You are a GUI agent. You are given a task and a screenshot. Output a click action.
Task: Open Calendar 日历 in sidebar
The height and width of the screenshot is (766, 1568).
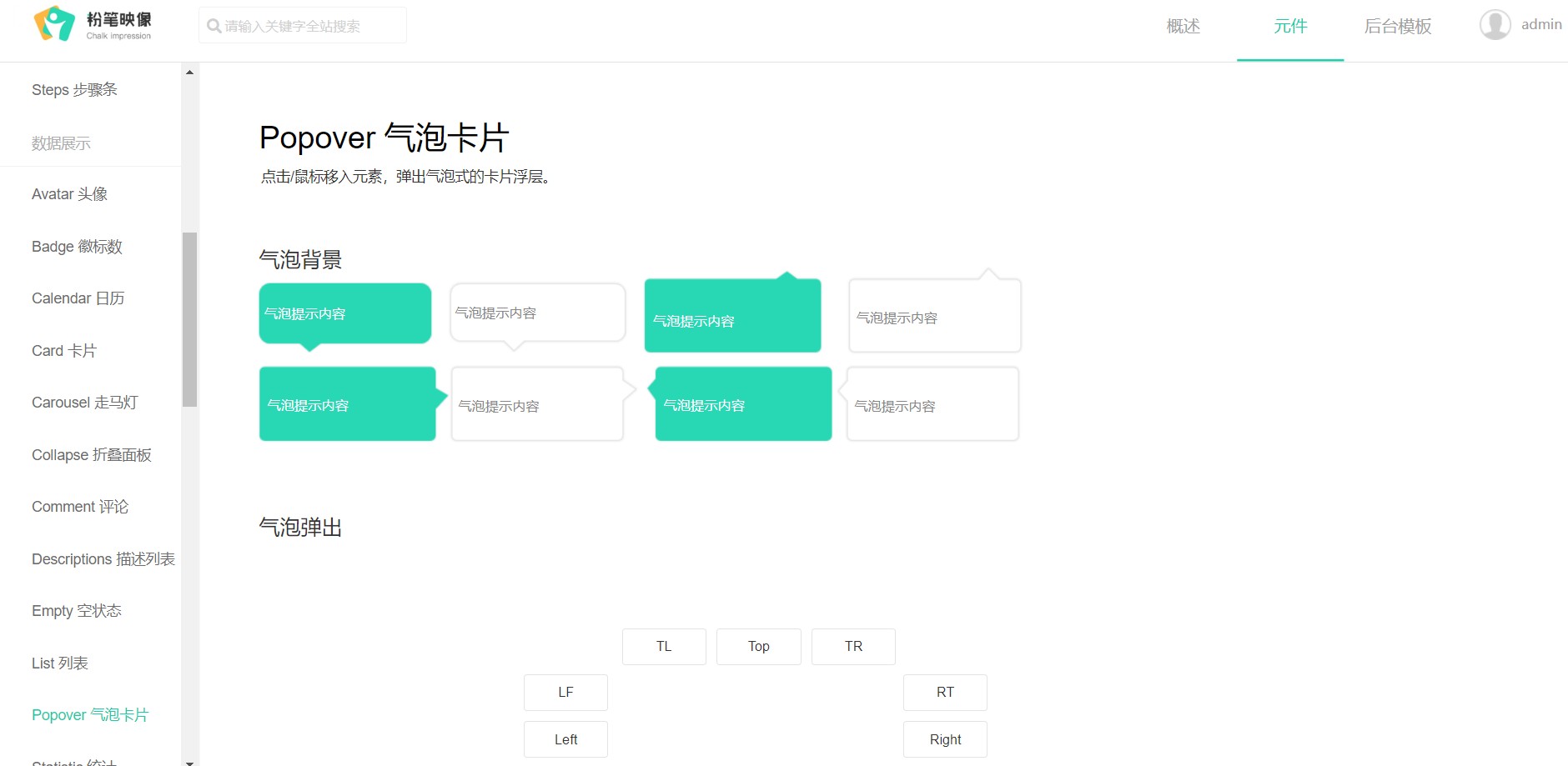click(78, 298)
